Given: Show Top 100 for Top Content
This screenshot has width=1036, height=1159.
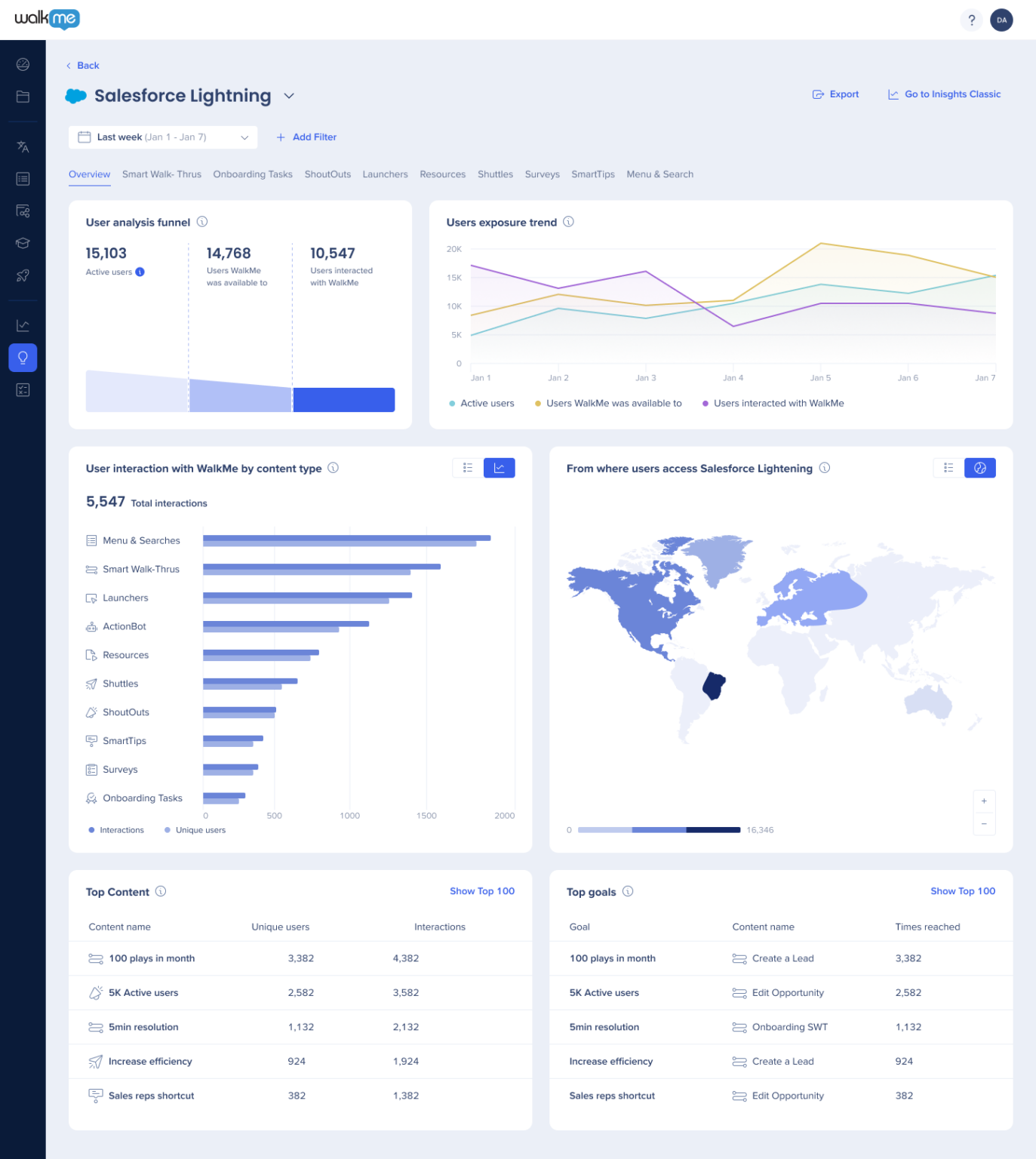Looking at the screenshot, I should [x=482, y=891].
